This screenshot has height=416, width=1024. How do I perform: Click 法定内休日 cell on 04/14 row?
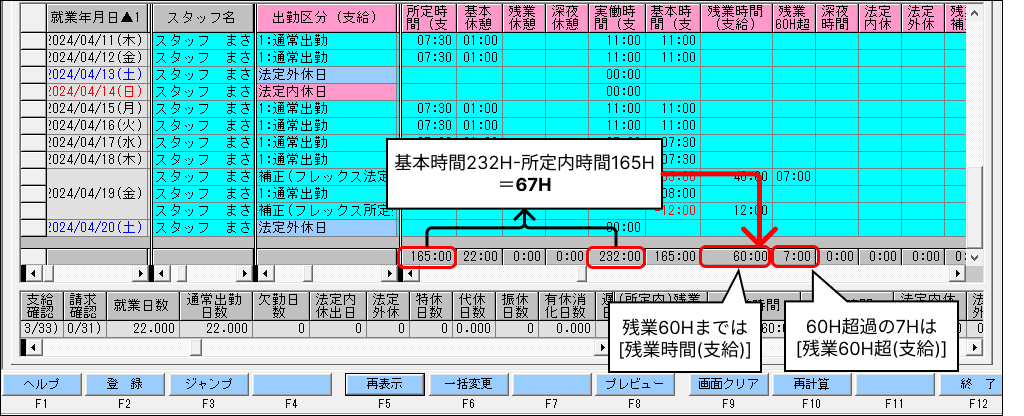click(327, 91)
